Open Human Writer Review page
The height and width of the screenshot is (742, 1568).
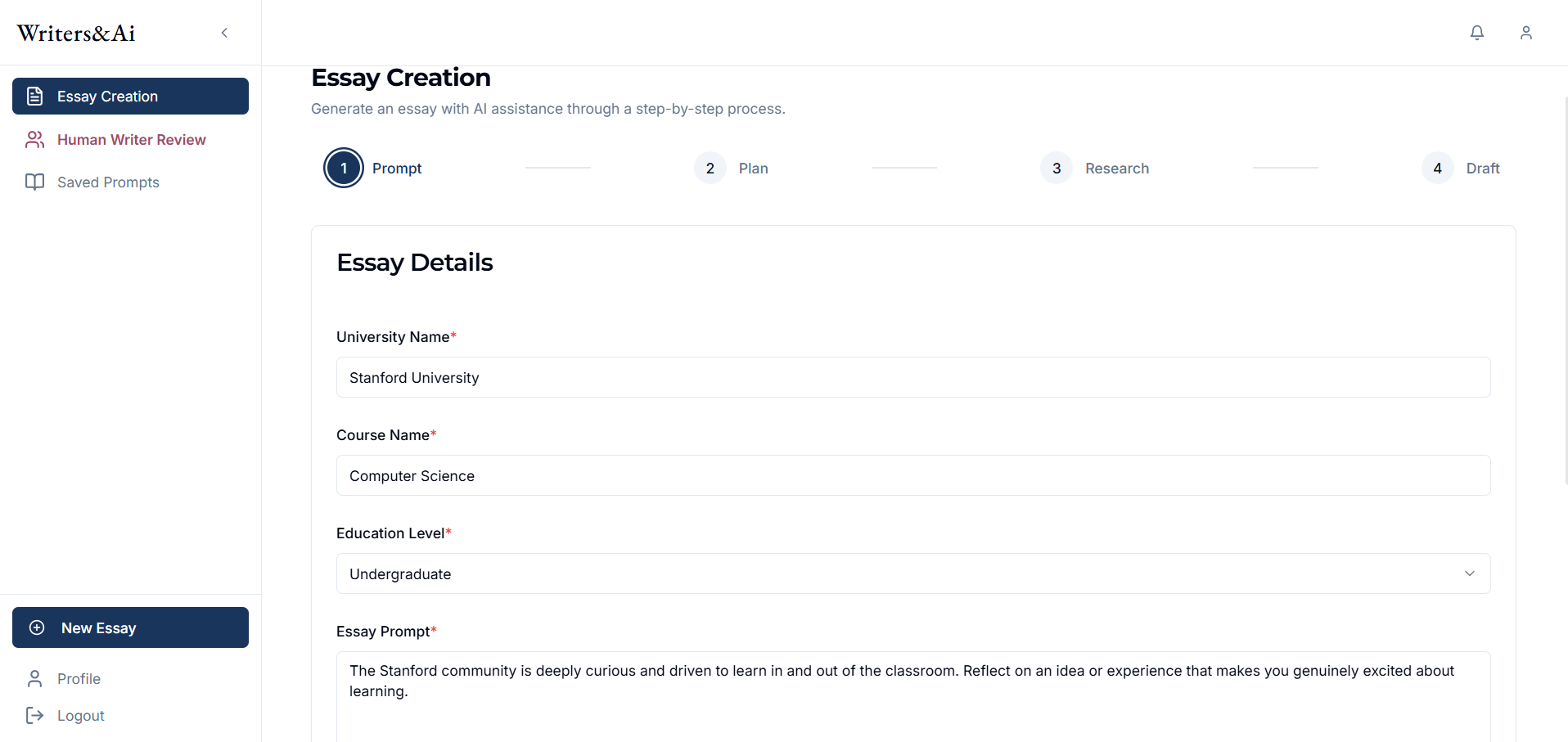coord(132,140)
